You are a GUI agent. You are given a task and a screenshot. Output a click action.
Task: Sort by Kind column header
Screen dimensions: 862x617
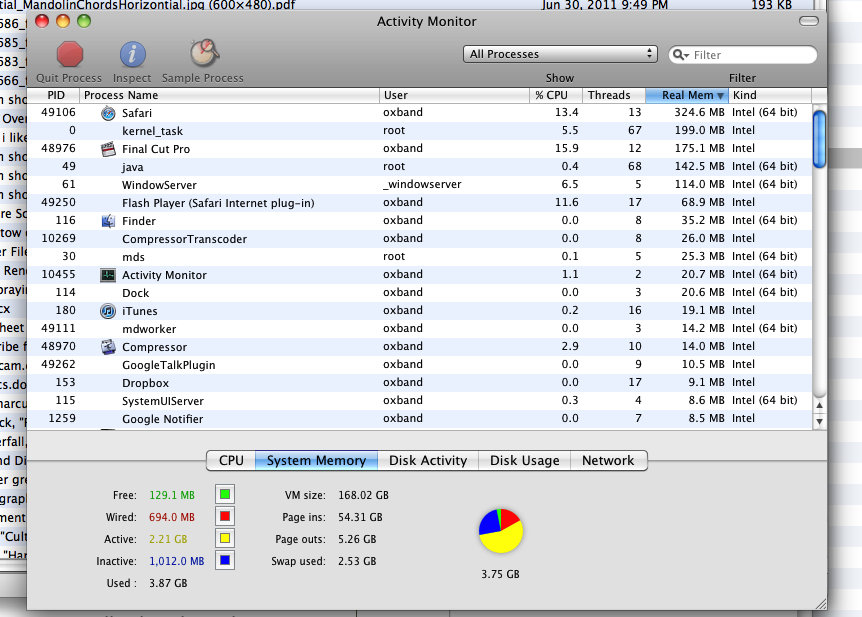click(x=770, y=95)
